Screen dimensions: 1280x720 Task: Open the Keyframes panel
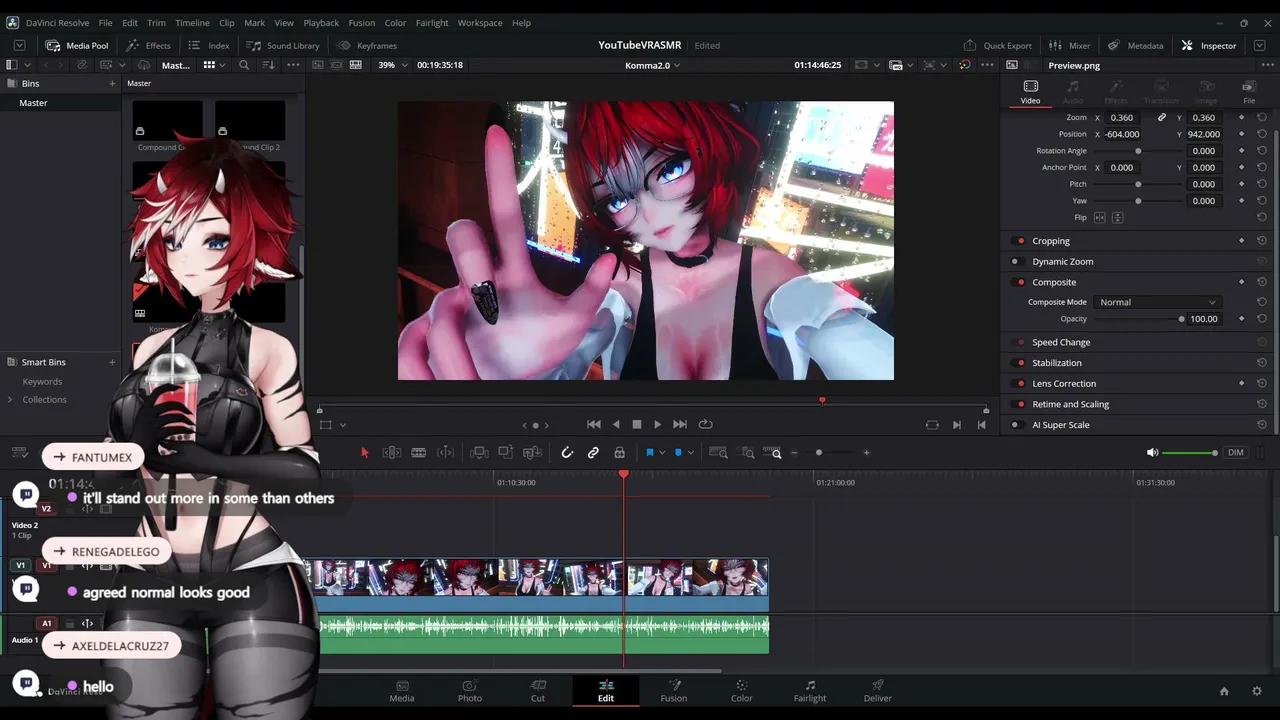tap(367, 45)
